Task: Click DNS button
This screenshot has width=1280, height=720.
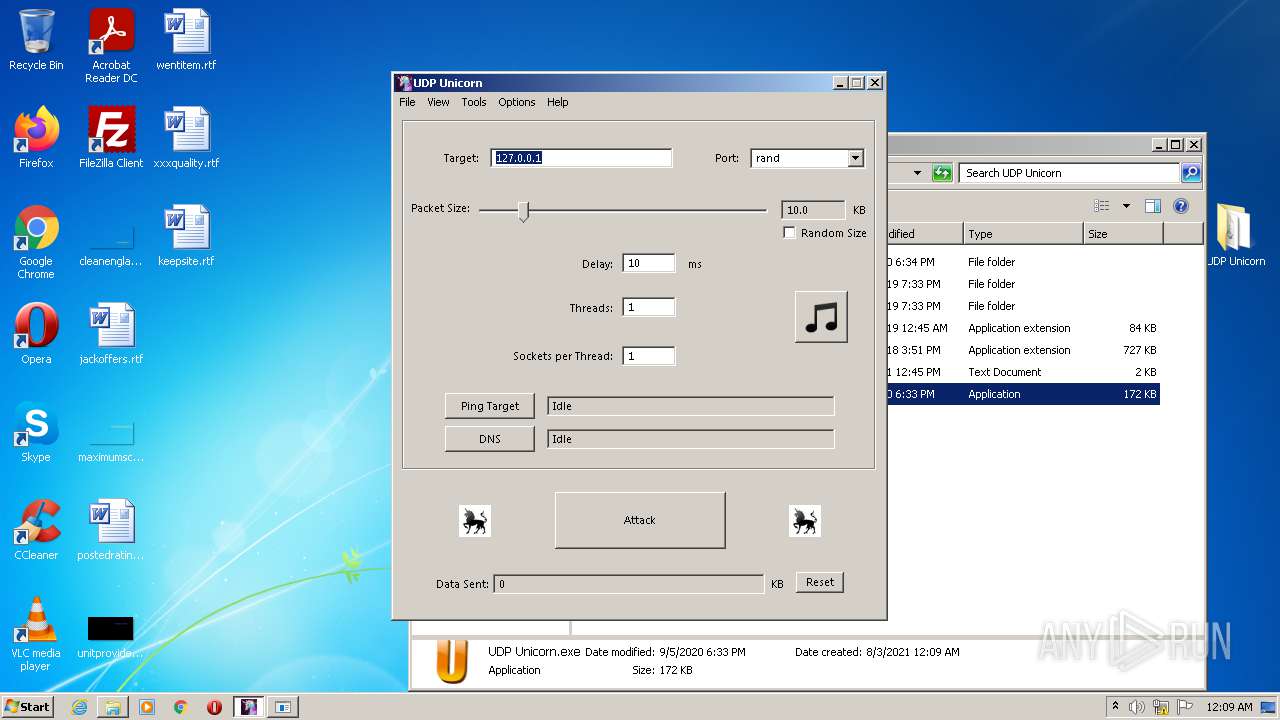Action: click(x=490, y=439)
